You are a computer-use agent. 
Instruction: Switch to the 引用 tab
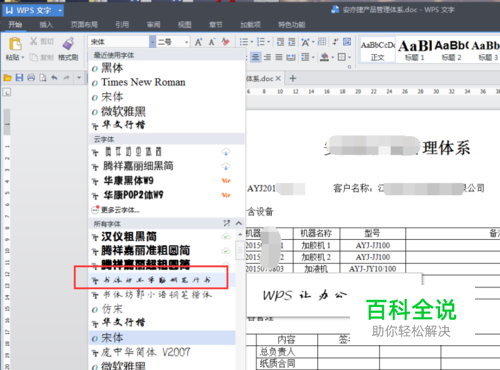coord(122,24)
